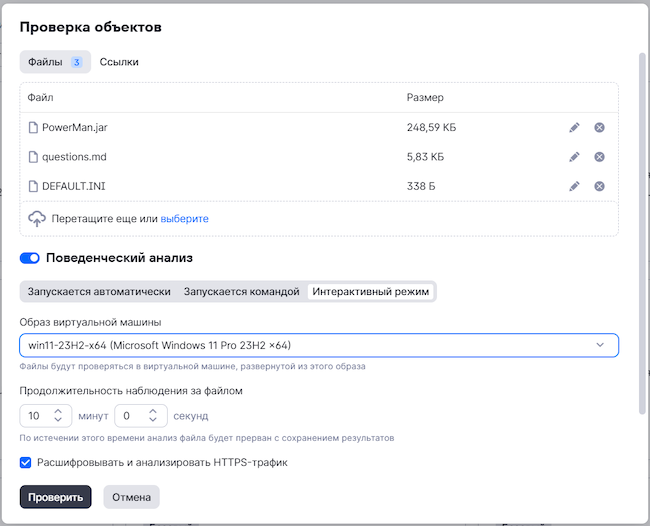The width and height of the screenshot is (650, 526).
Task: Disable the Поведенческий анализ toggle
Action: pyautogui.click(x=30, y=258)
